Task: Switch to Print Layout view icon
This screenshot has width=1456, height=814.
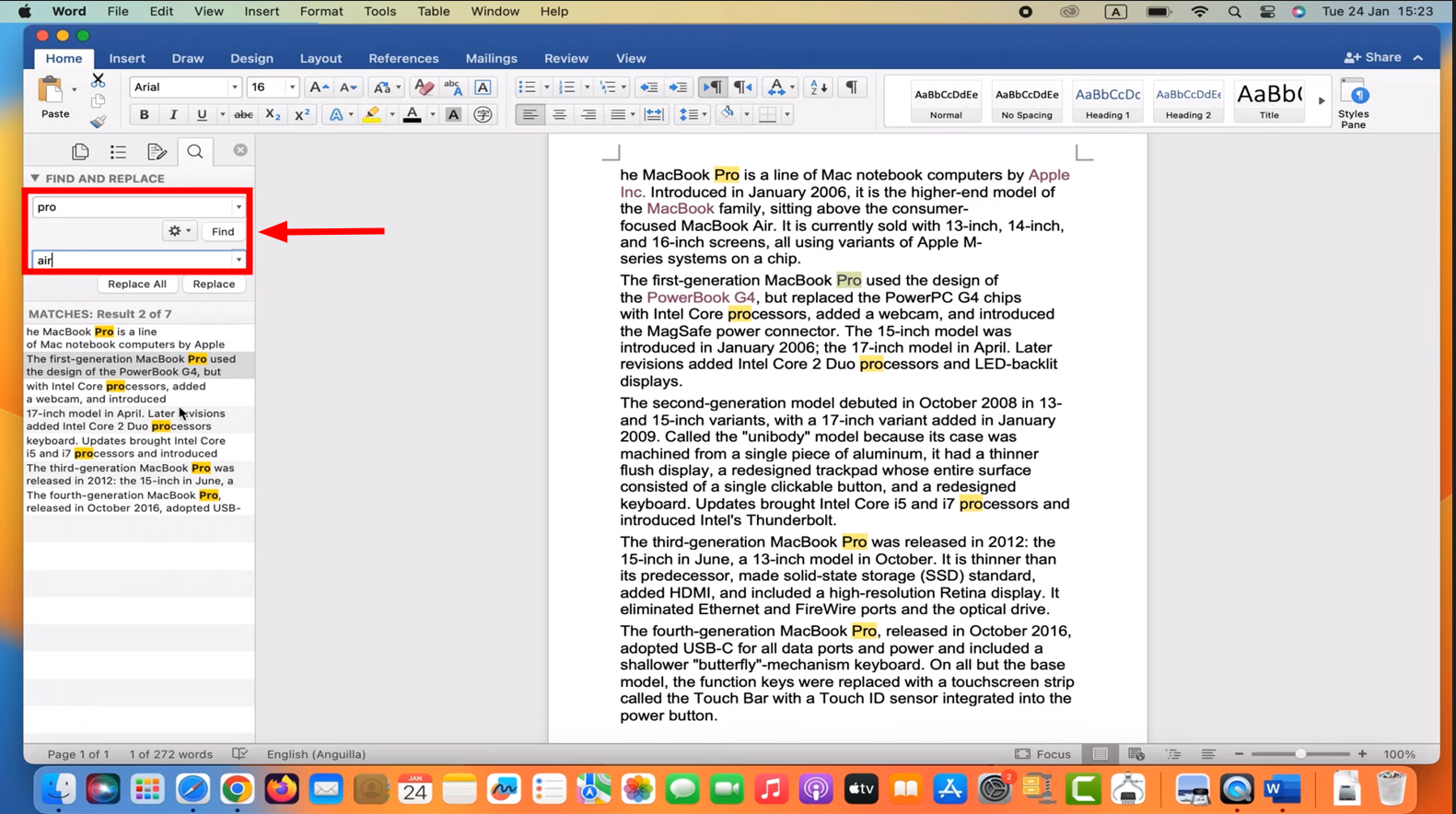Action: click(x=1100, y=754)
